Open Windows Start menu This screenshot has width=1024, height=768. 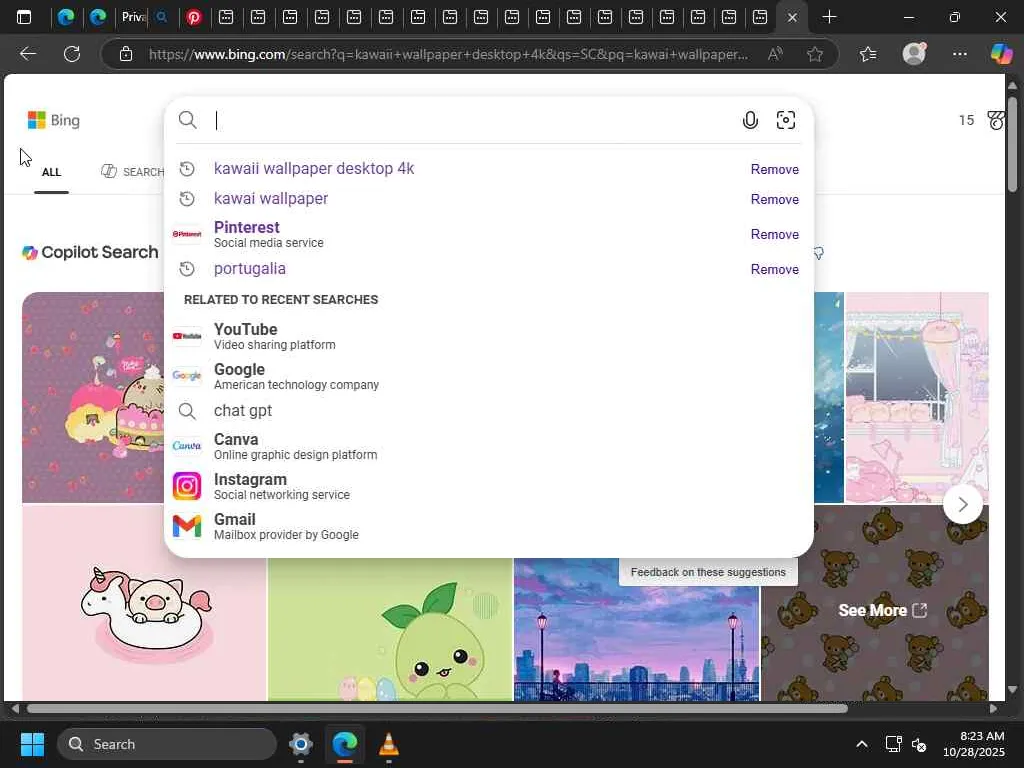(32, 744)
